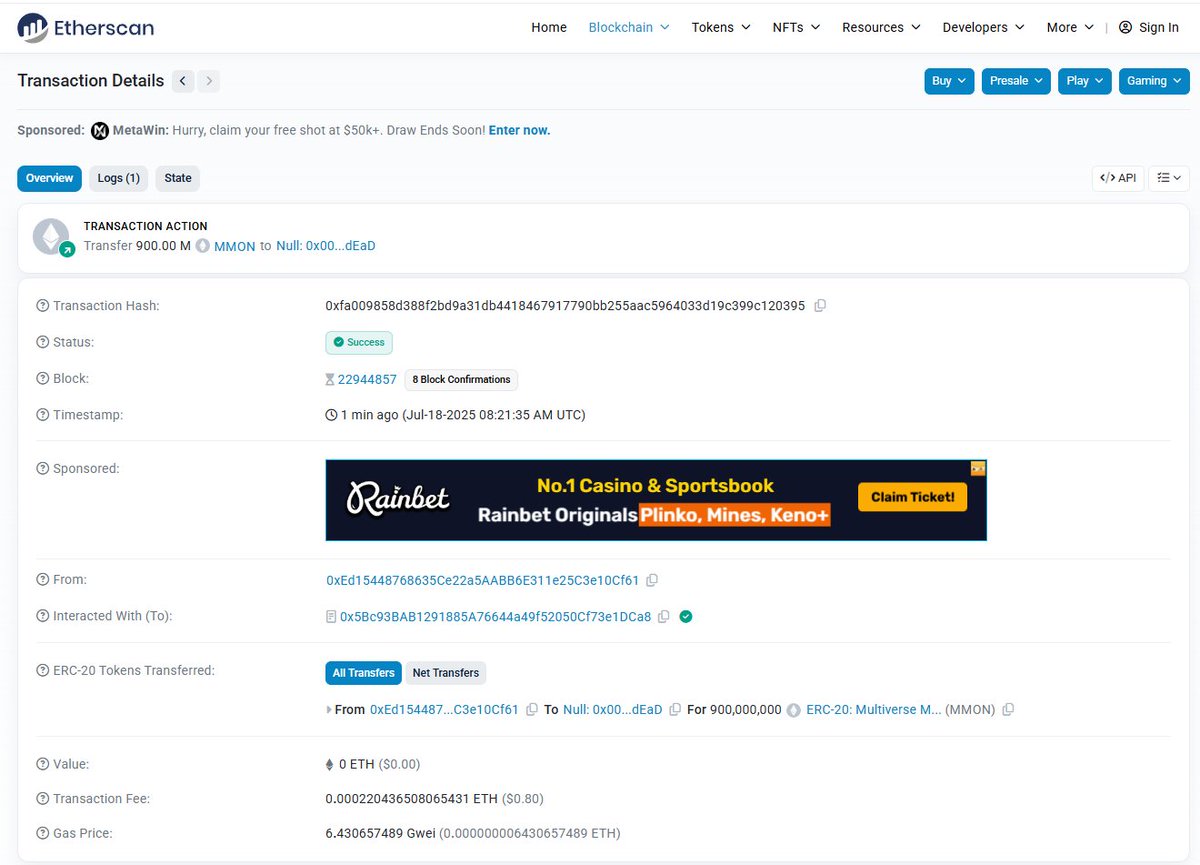Open the Tokens menu

(721, 28)
